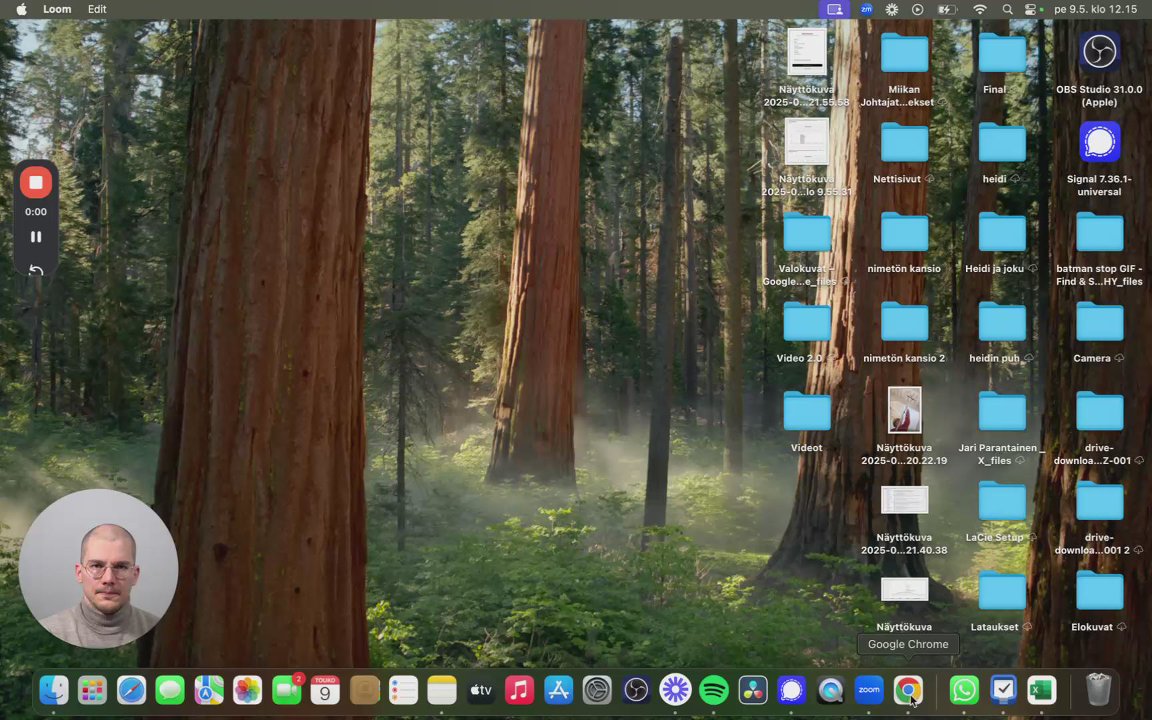
Task: Expand the Wi-Fi status menu
Action: (980, 9)
